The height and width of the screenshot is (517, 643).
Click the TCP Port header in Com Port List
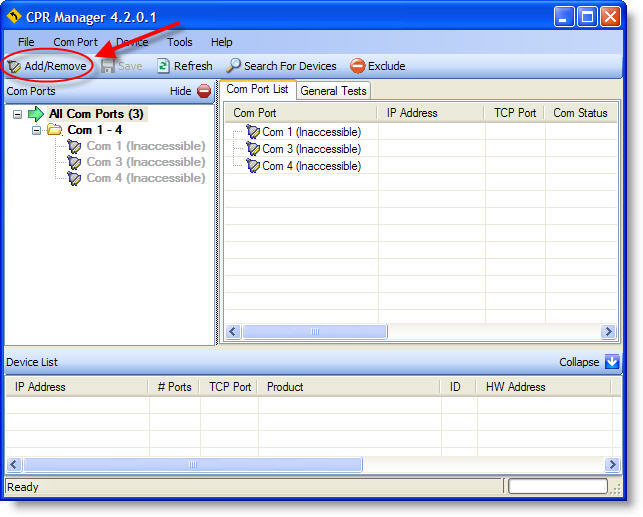(x=515, y=113)
